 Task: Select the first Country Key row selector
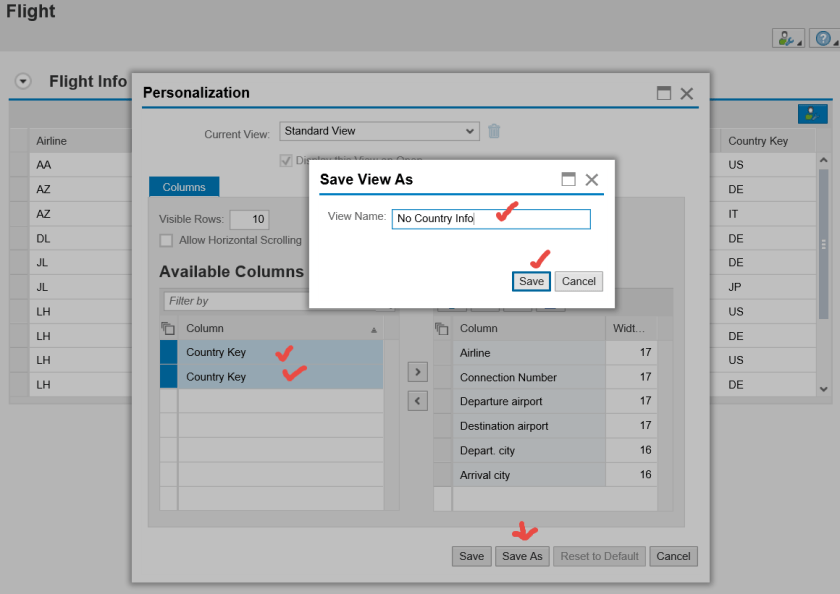click(x=168, y=352)
